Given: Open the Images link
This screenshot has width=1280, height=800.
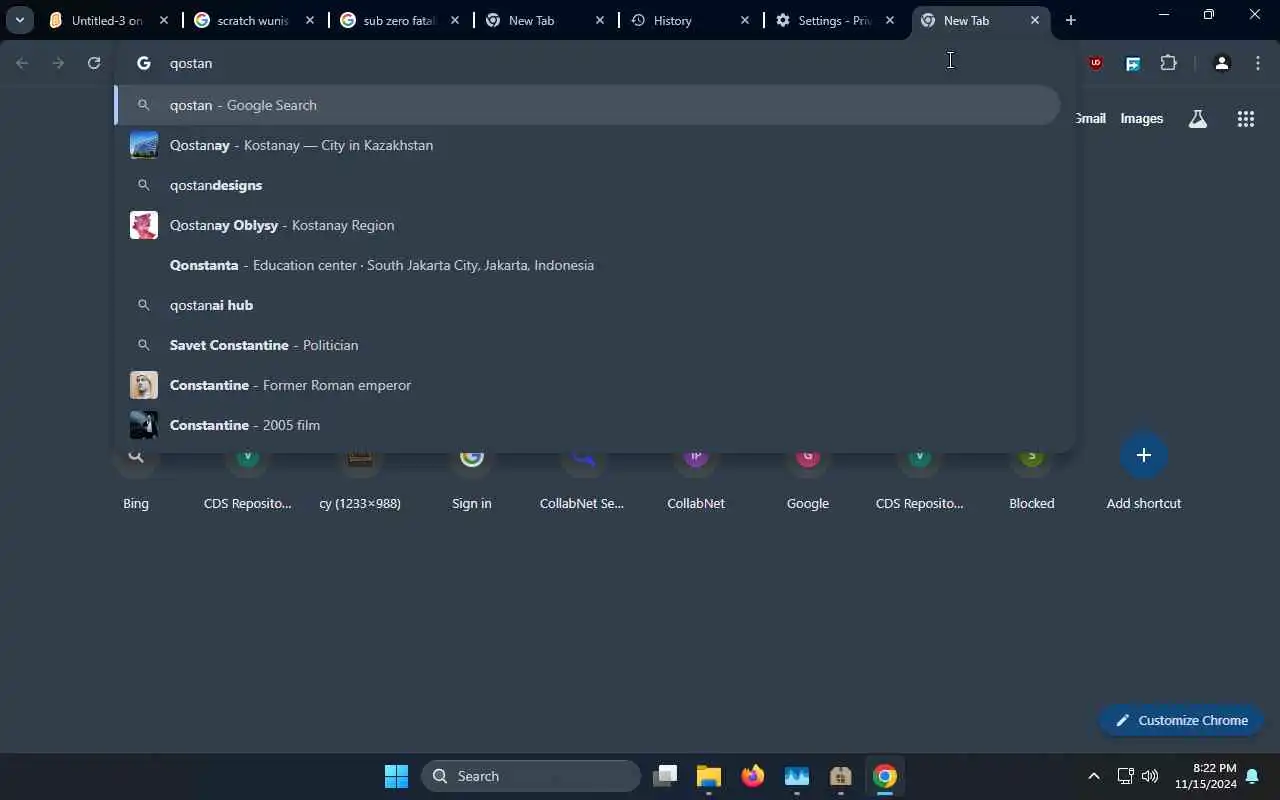Looking at the screenshot, I should coord(1142,118).
